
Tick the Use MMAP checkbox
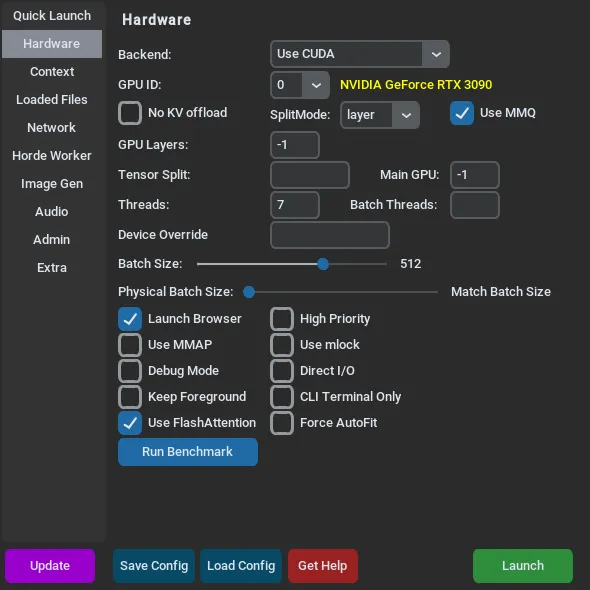130,345
